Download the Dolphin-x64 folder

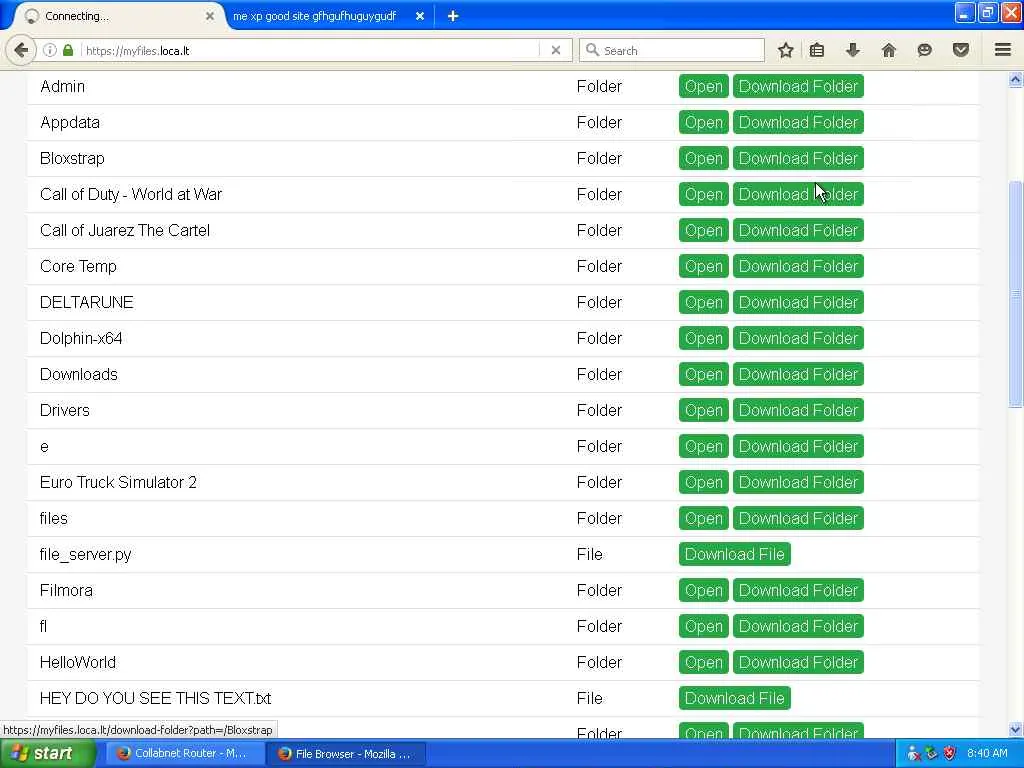pyautogui.click(x=798, y=338)
